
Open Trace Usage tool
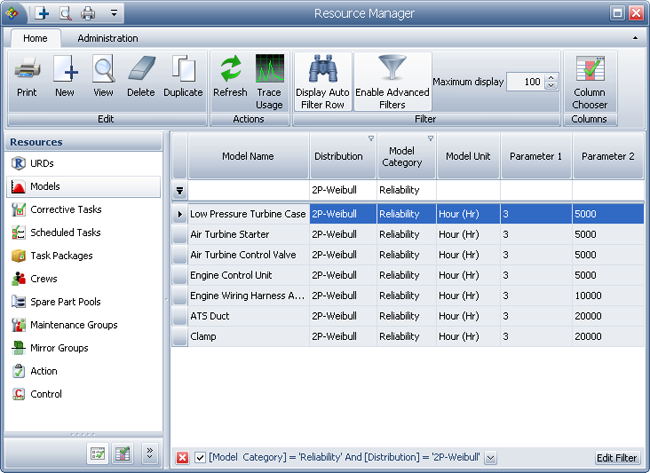(269, 77)
